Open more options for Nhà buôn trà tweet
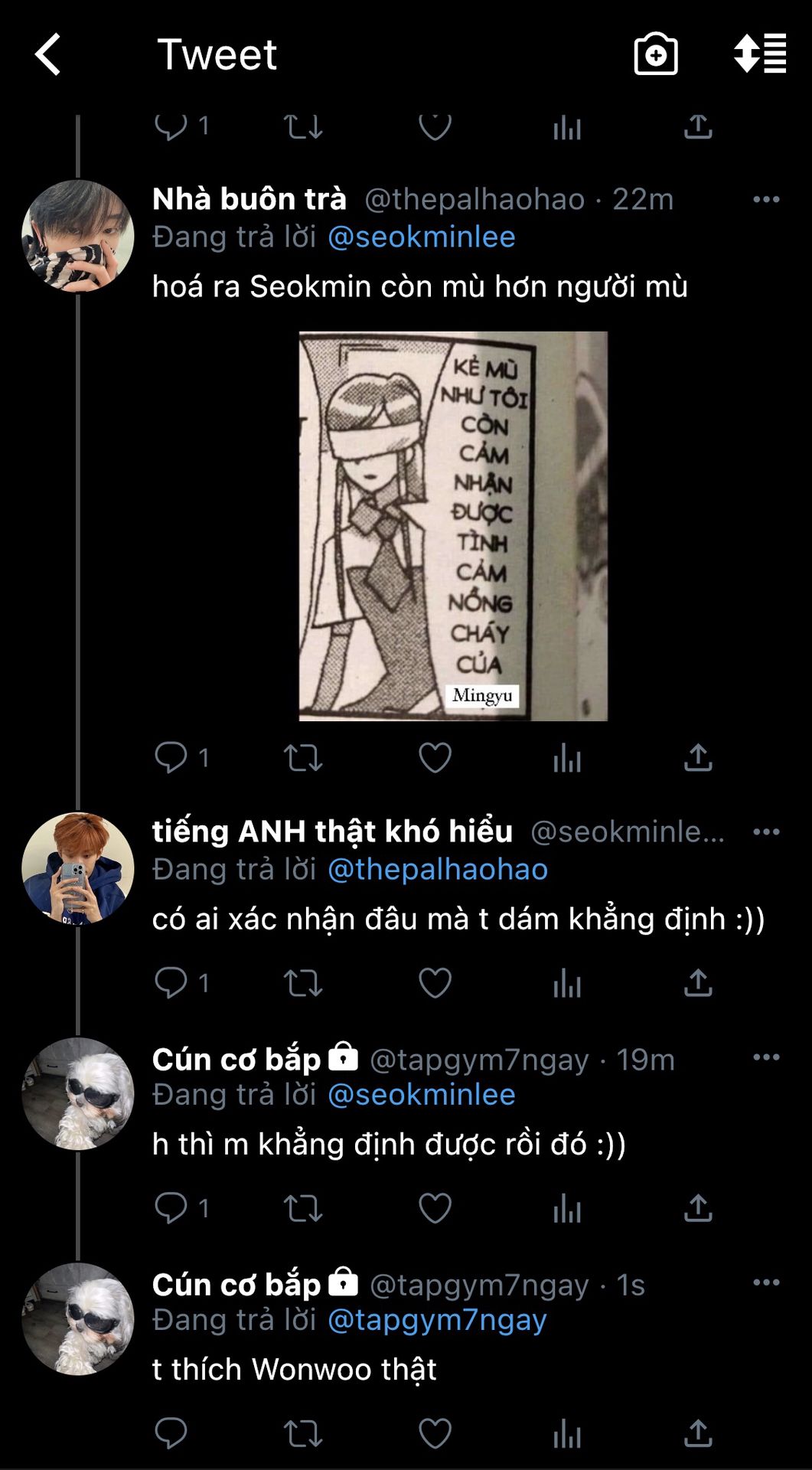This screenshot has height=1470, width=812. pyautogui.click(x=766, y=200)
